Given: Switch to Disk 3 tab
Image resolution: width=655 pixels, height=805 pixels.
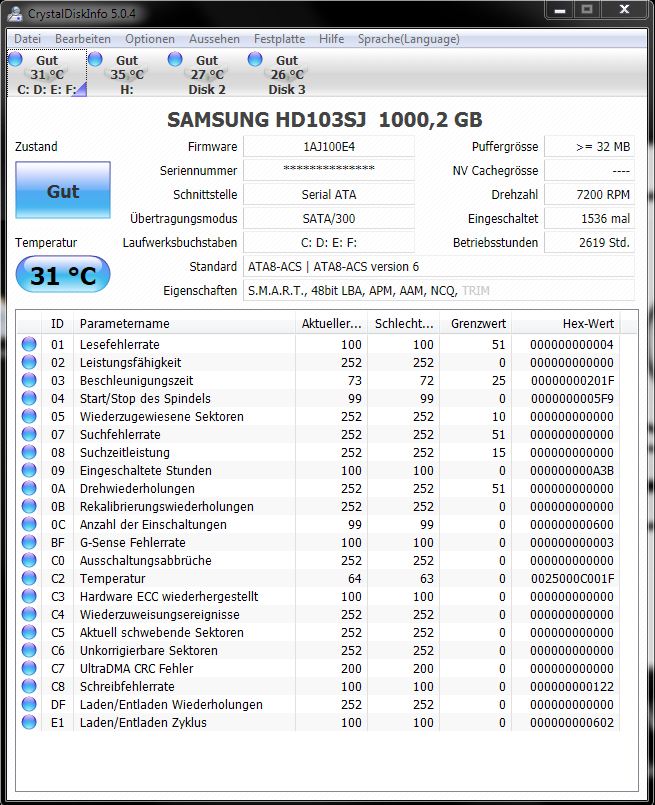Looking at the screenshot, I should click(286, 74).
